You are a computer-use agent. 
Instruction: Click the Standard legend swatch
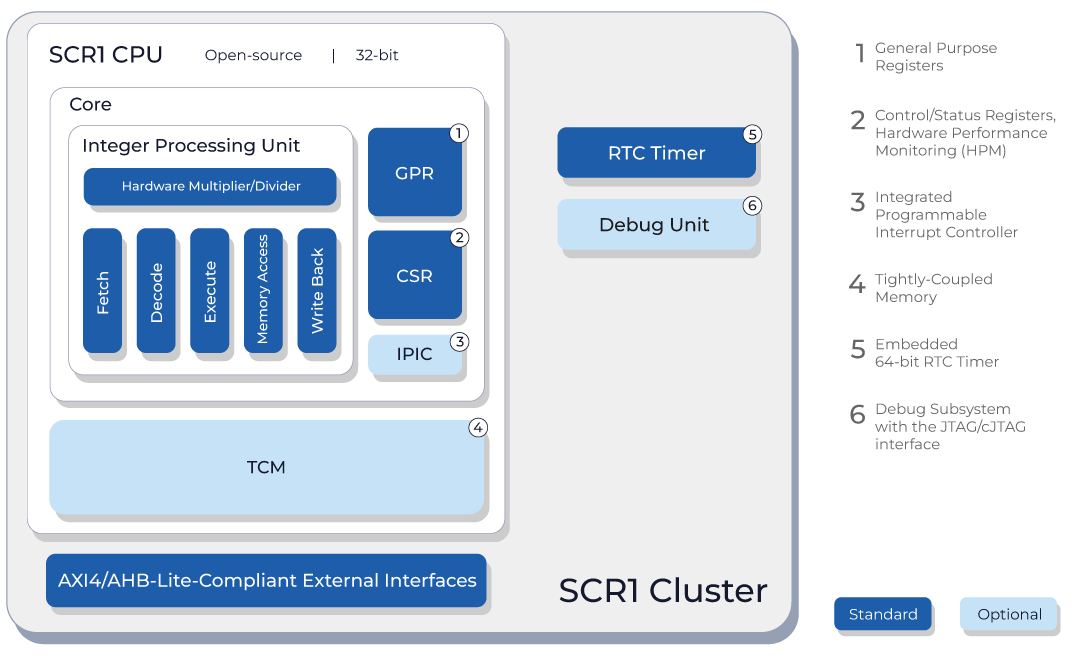[883, 614]
